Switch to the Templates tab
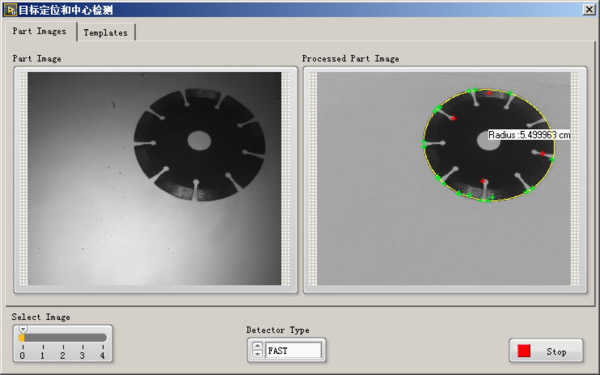 (x=106, y=33)
